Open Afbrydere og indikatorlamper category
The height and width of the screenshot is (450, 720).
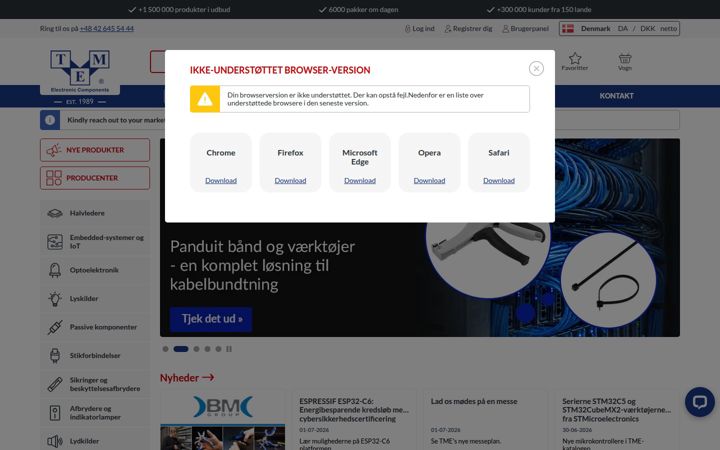[95, 413]
